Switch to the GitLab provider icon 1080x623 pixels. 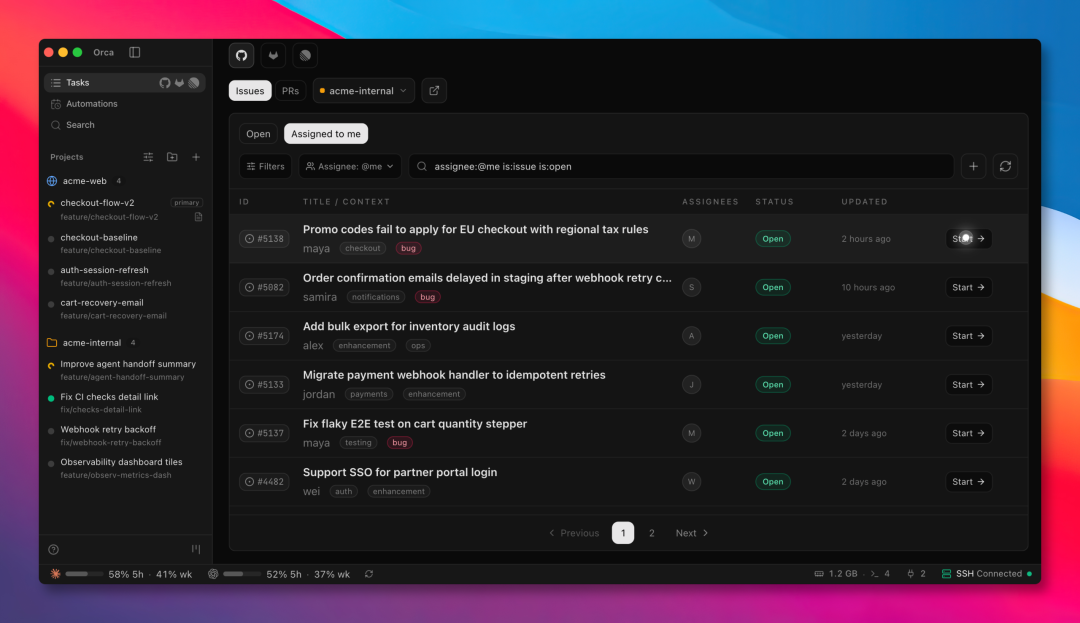coord(273,56)
